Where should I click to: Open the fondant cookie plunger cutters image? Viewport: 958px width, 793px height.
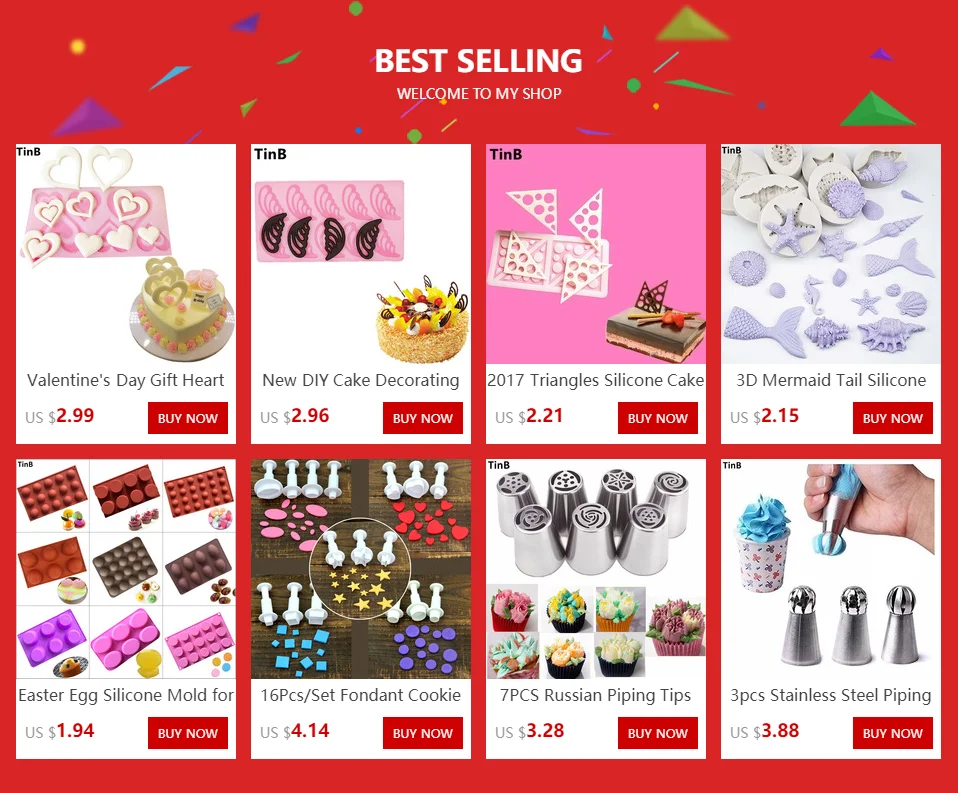(360, 569)
